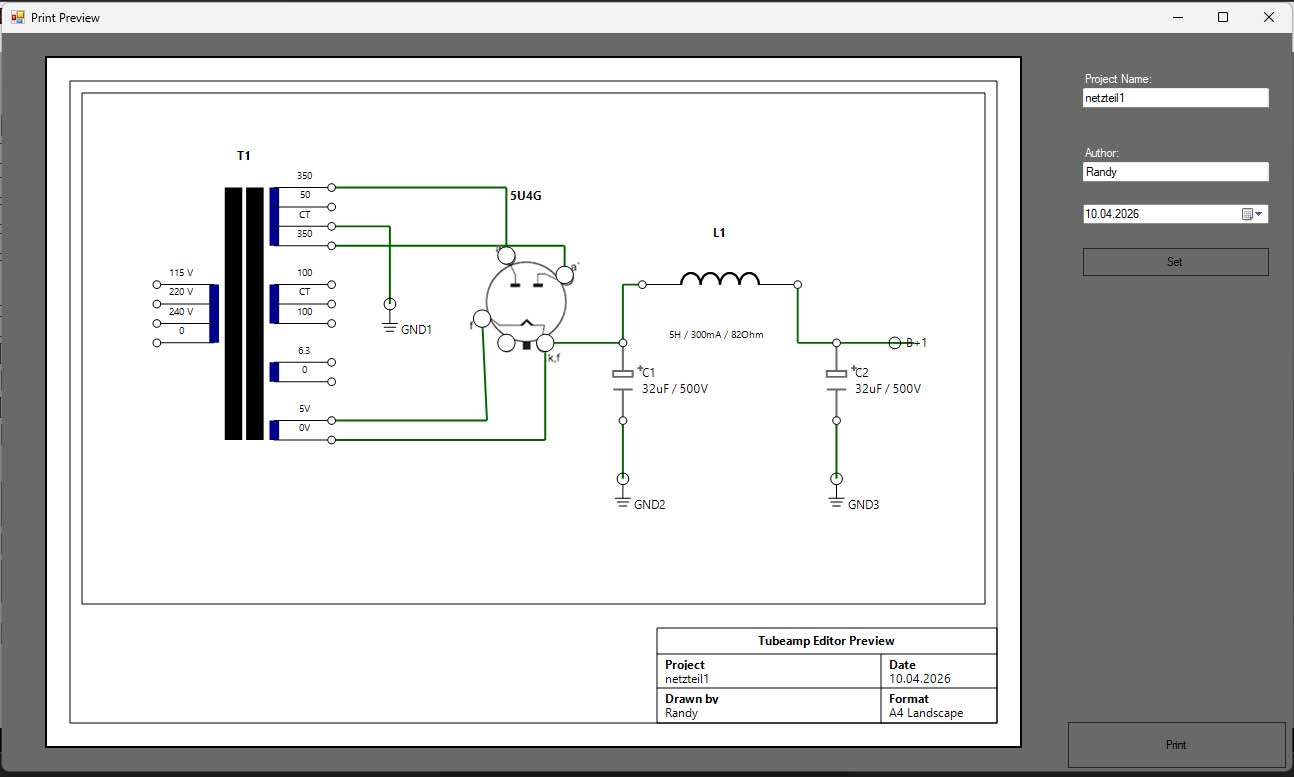This screenshot has height=777, width=1294.
Task: Click the Print Preview window app icon
Action: [17, 17]
